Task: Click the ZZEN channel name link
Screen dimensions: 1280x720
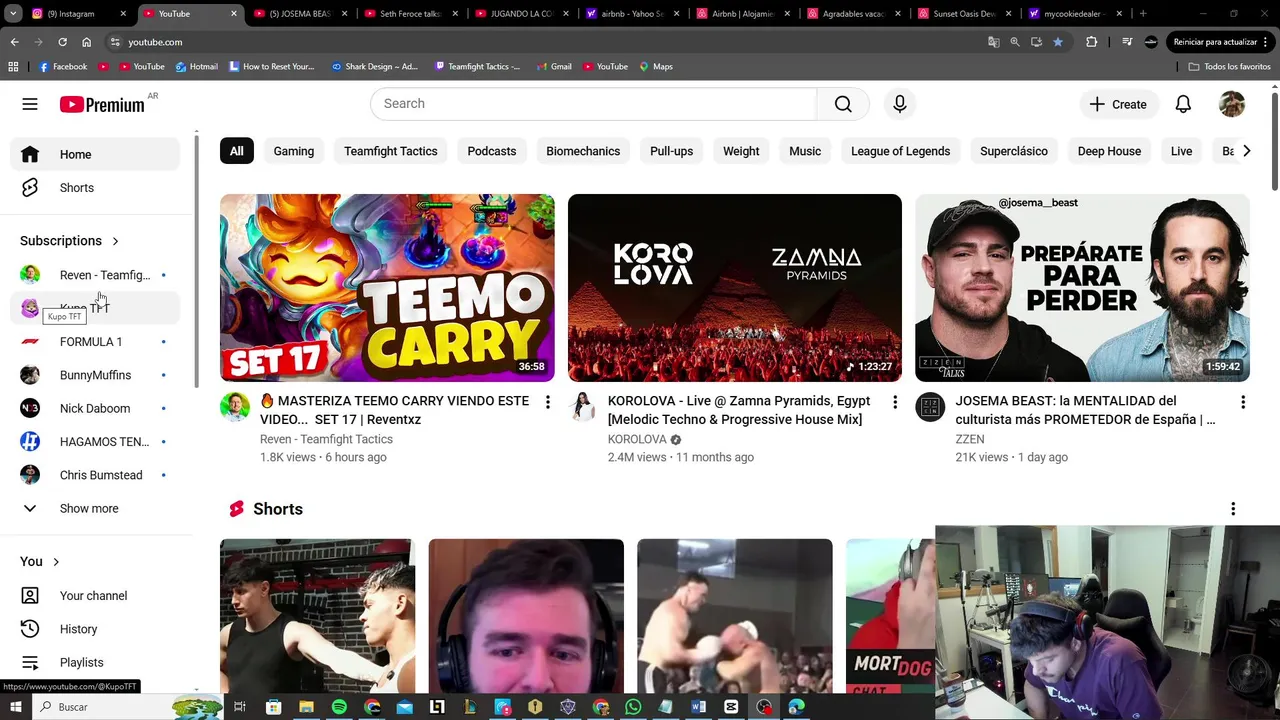Action: pos(970,439)
